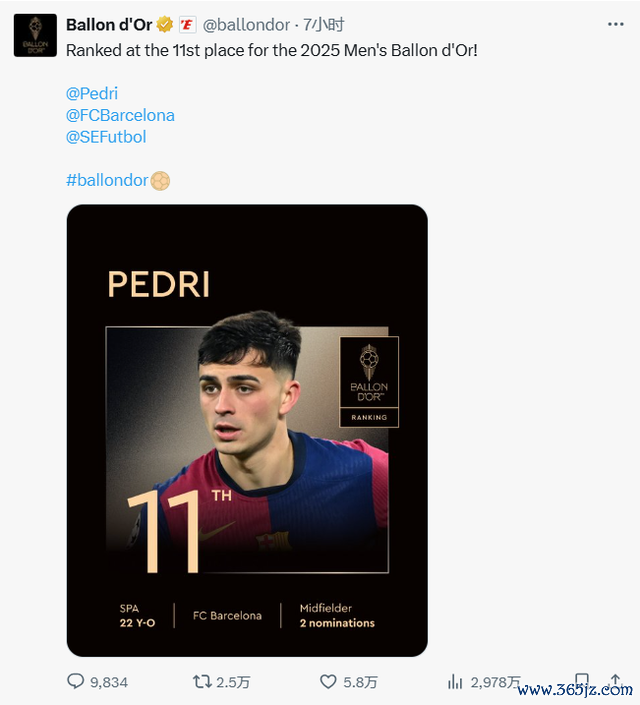The height and width of the screenshot is (705, 640).
Task: Click the share upload-arrow icon
Action: [616, 681]
